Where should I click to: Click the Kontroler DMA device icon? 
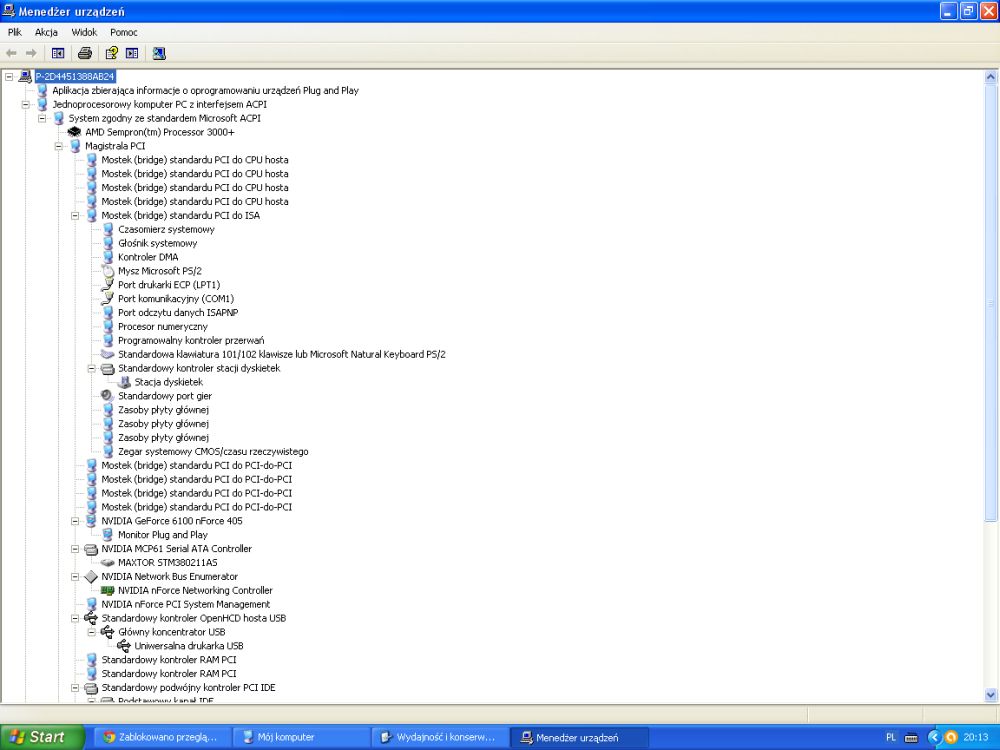[108, 257]
